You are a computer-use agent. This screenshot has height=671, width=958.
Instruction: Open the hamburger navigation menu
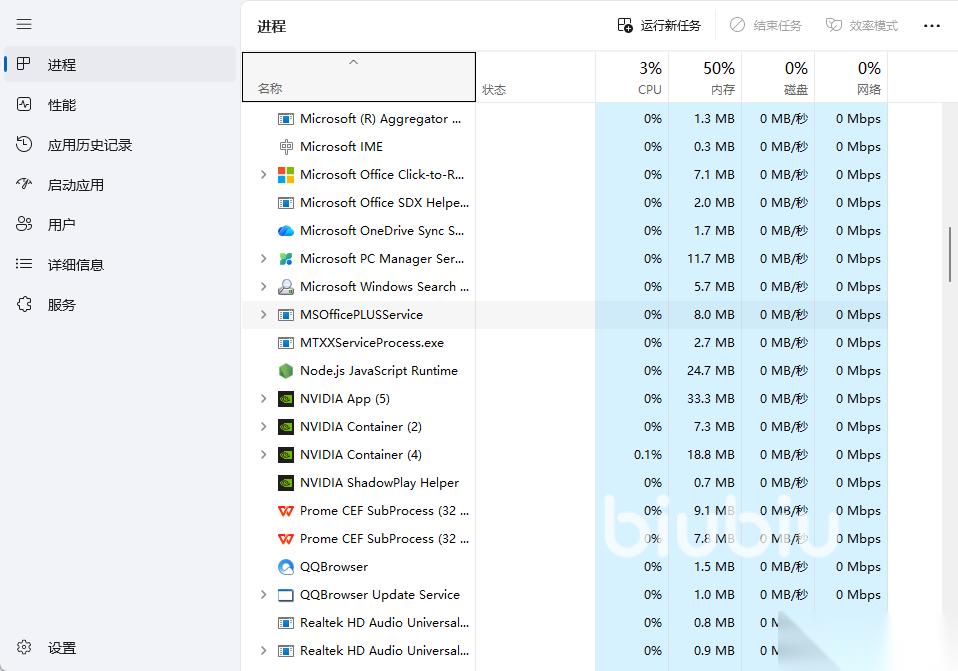[24, 24]
